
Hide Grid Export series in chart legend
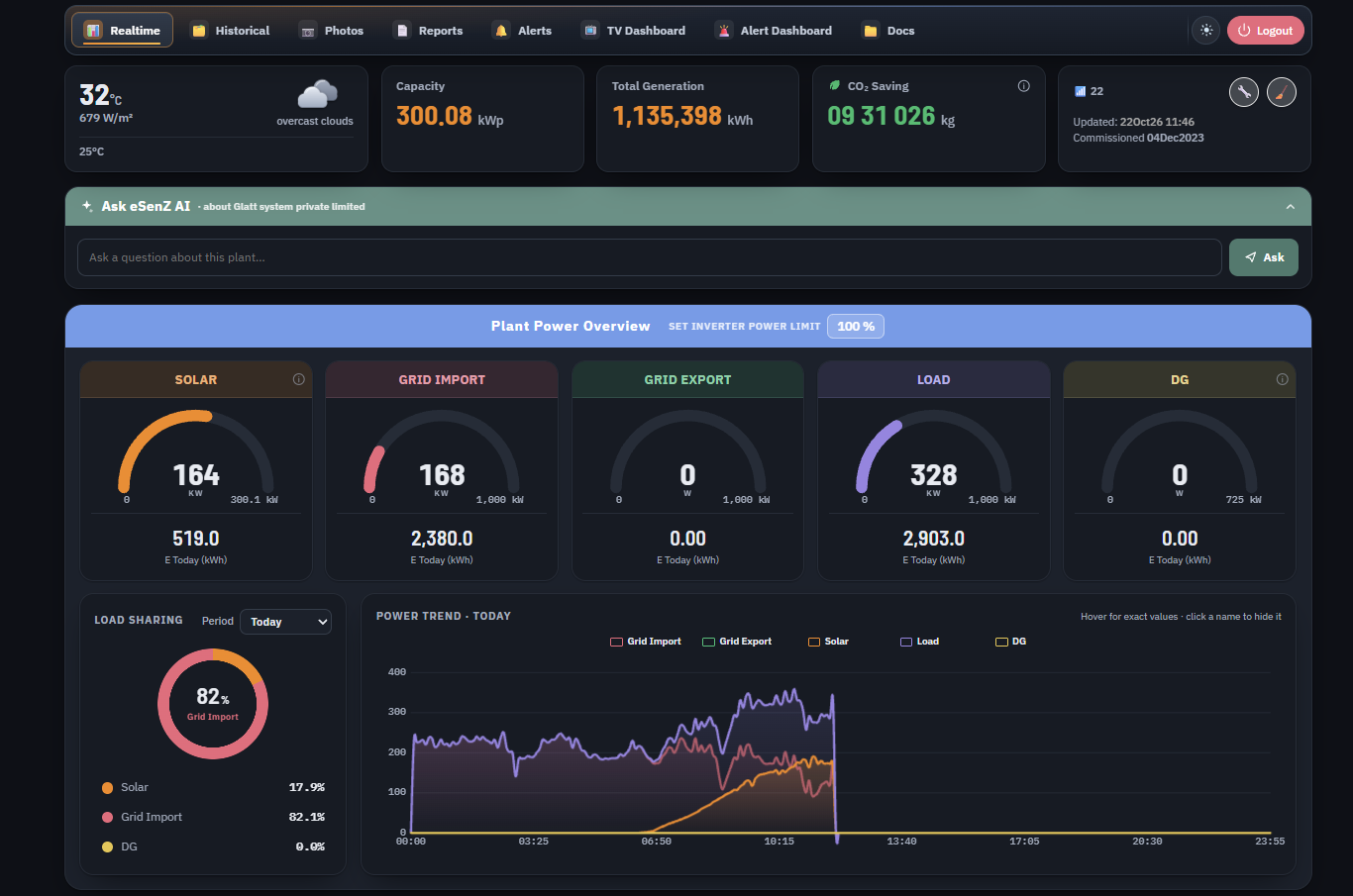click(737, 642)
